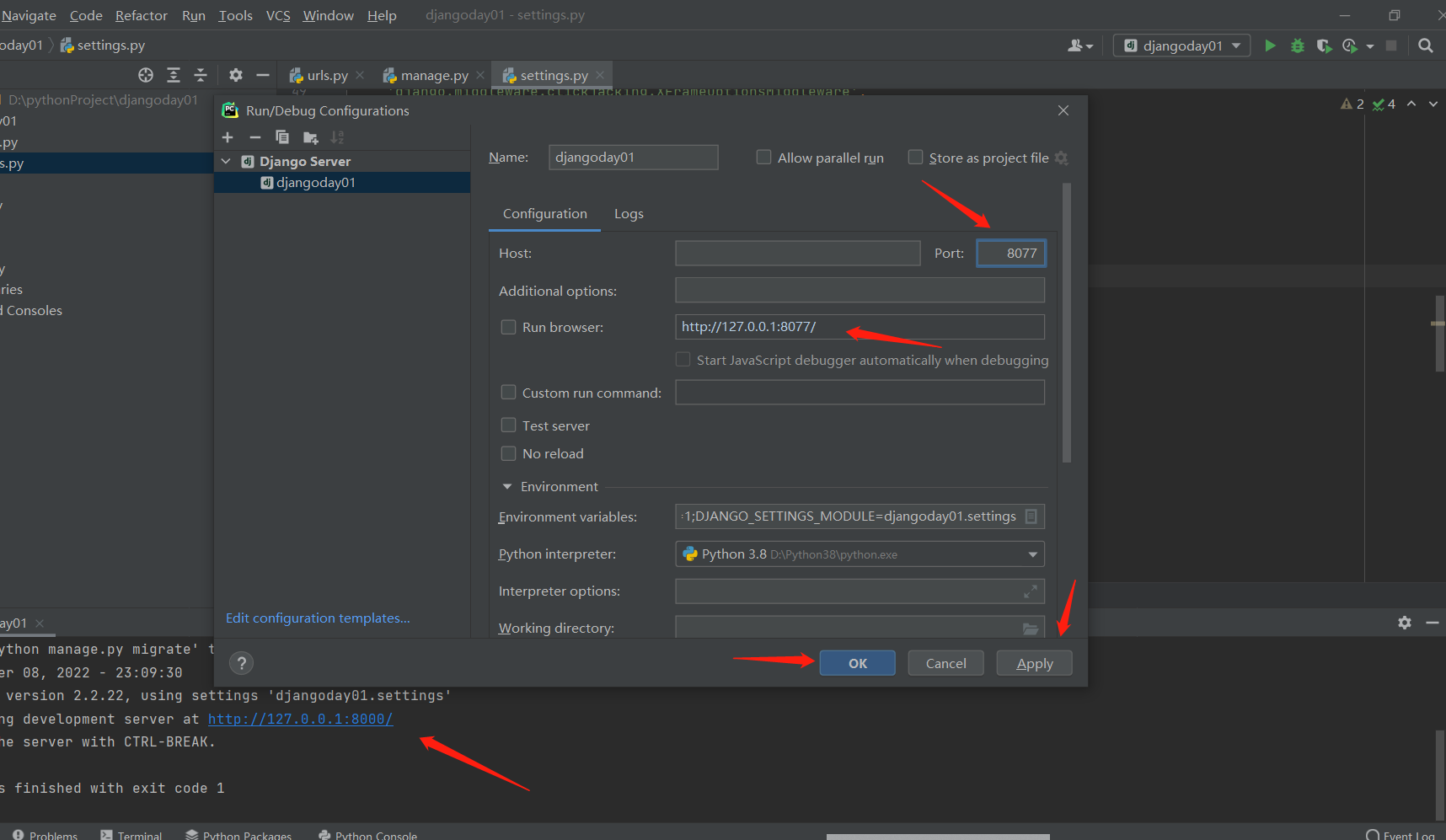Run with coverage using the shield icon
Screen dimensions: 1446x840
[1324, 45]
